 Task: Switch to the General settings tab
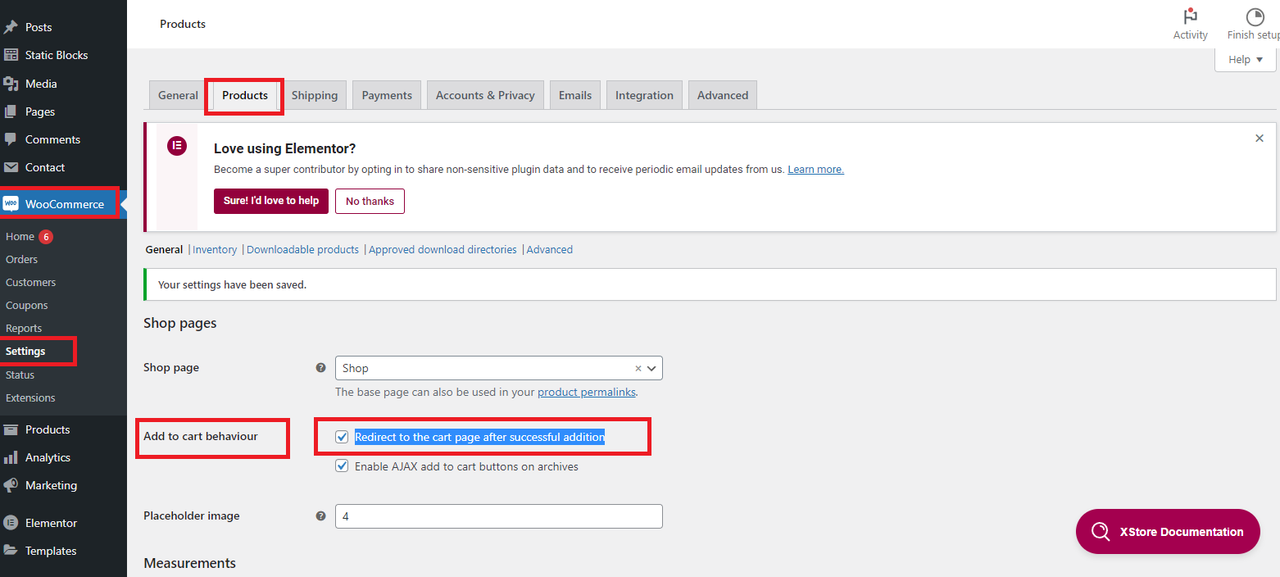[x=178, y=95]
